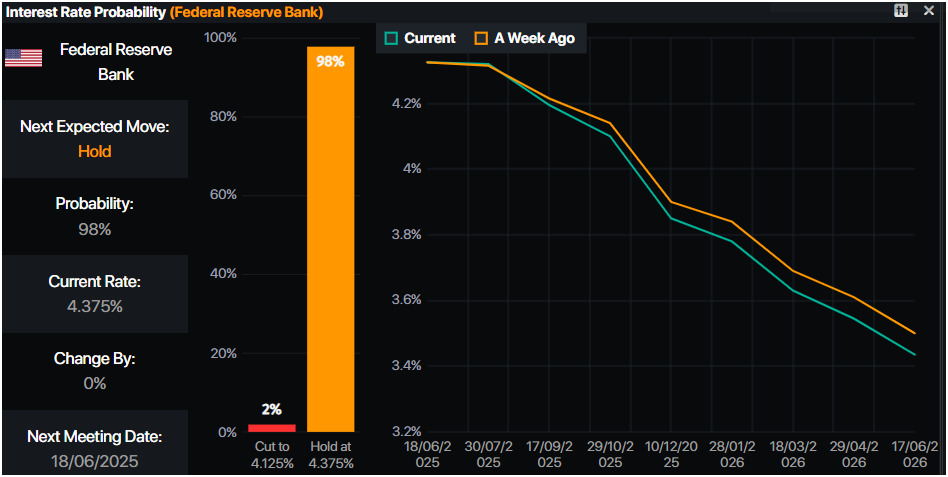Click the '3.4%' y-axis label on line chart
The image size is (948, 477).
pyautogui.click(x=406, y=366)
